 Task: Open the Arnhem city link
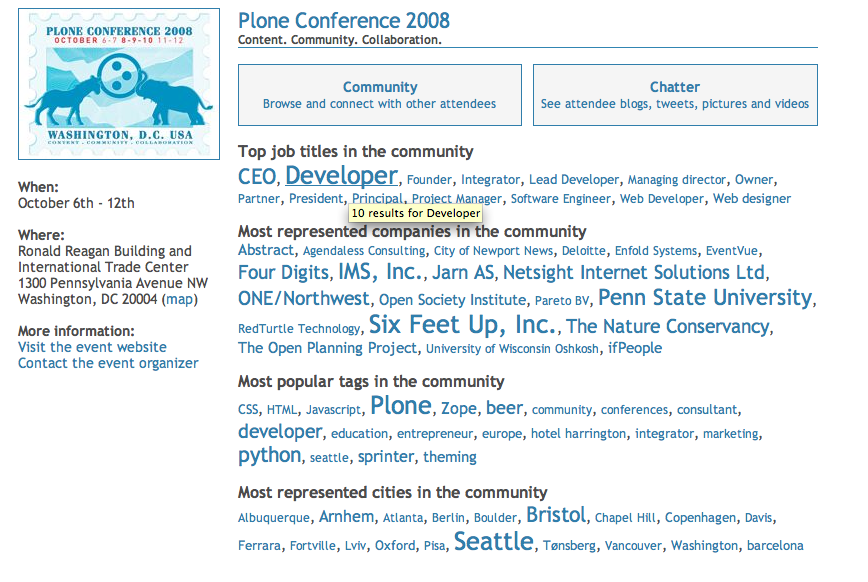[346, 517]
